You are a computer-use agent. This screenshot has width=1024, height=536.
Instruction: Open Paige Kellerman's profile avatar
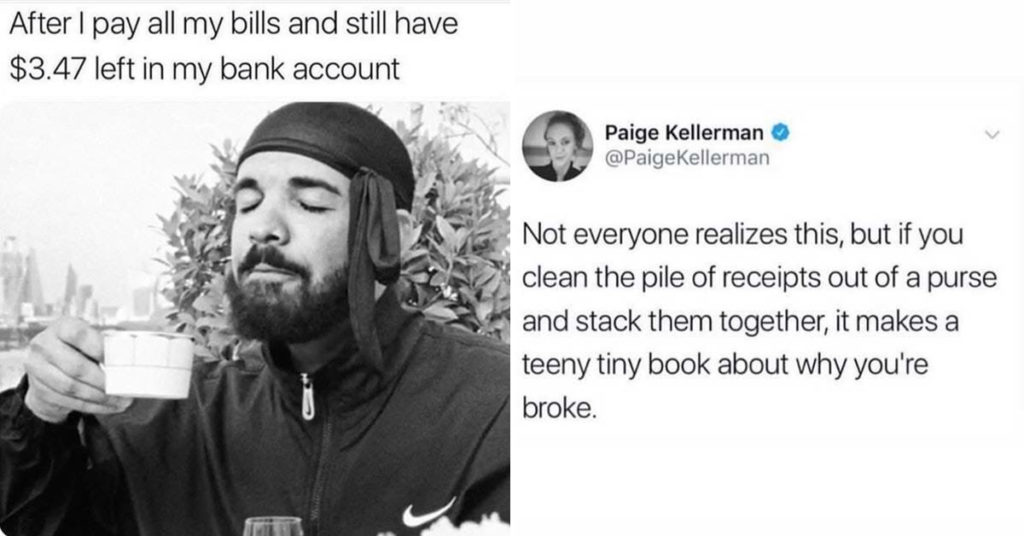pyautogui.click(x=557, y=146)
